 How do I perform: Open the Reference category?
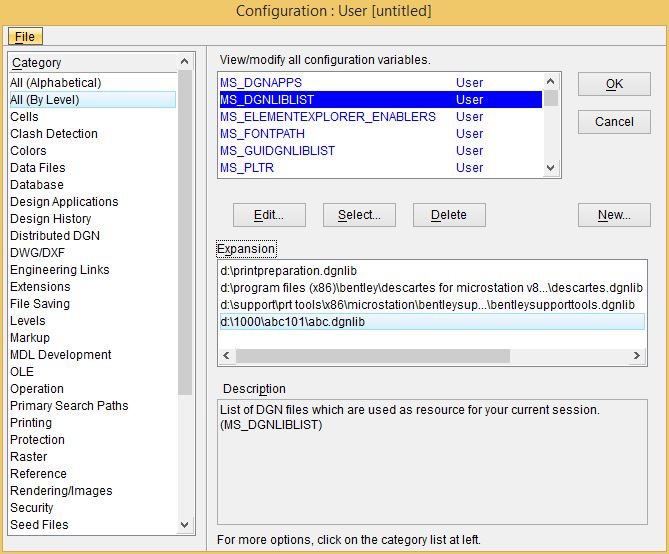92,474
